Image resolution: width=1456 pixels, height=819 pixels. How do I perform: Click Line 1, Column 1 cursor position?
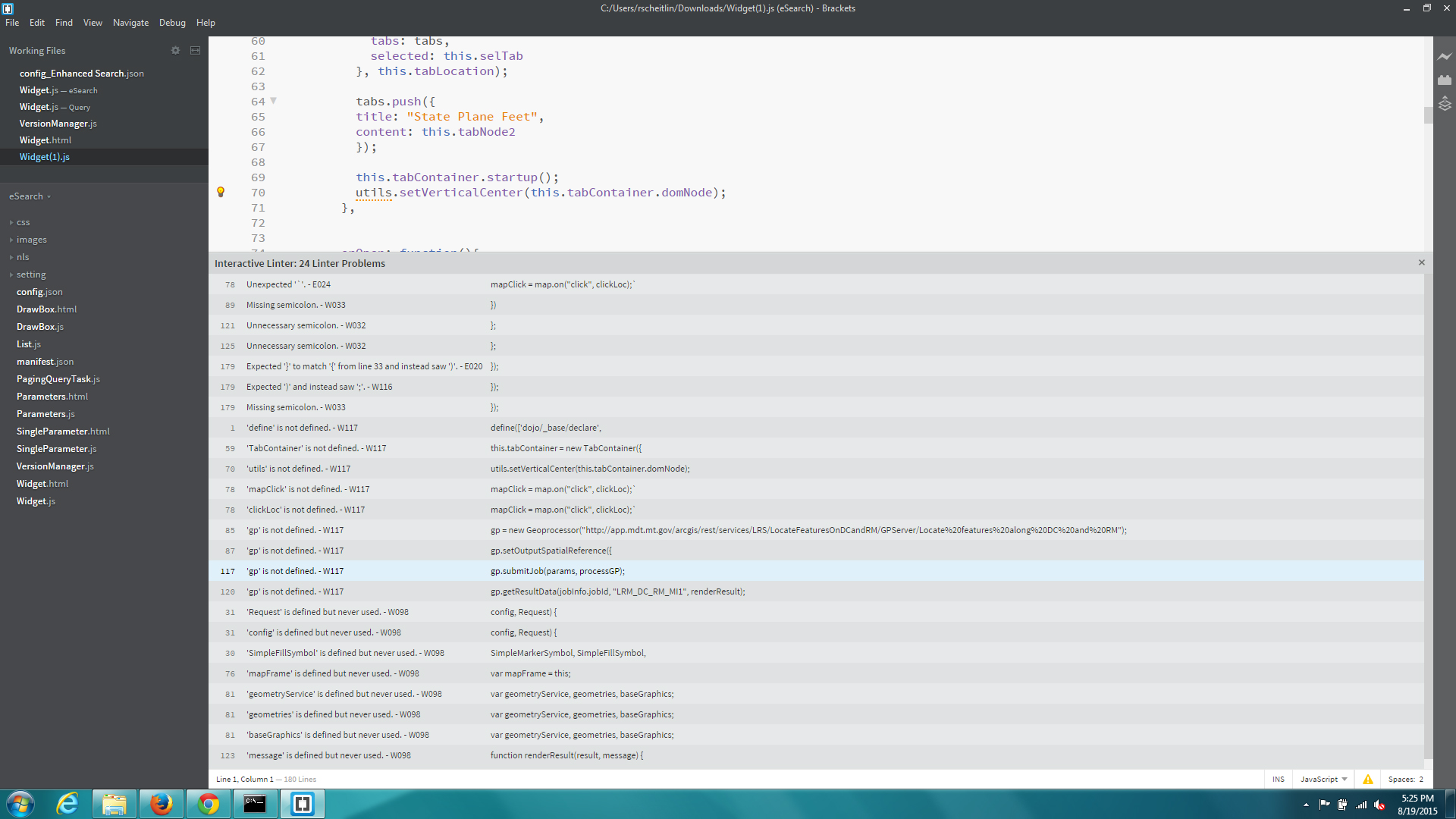(x=244, y=779)
